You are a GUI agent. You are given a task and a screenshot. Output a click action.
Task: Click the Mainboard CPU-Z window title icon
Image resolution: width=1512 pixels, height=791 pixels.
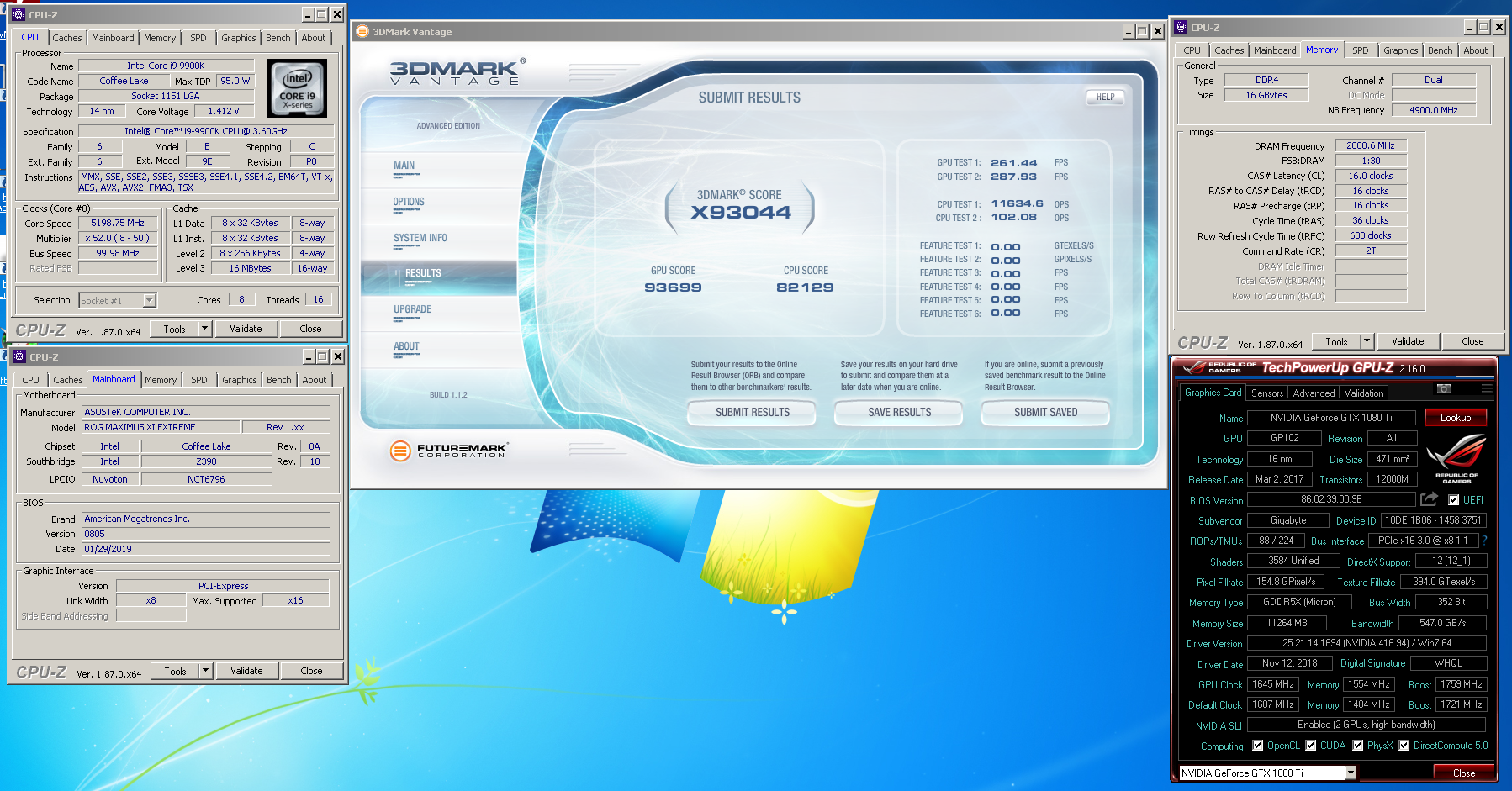(x=19, y=356)
